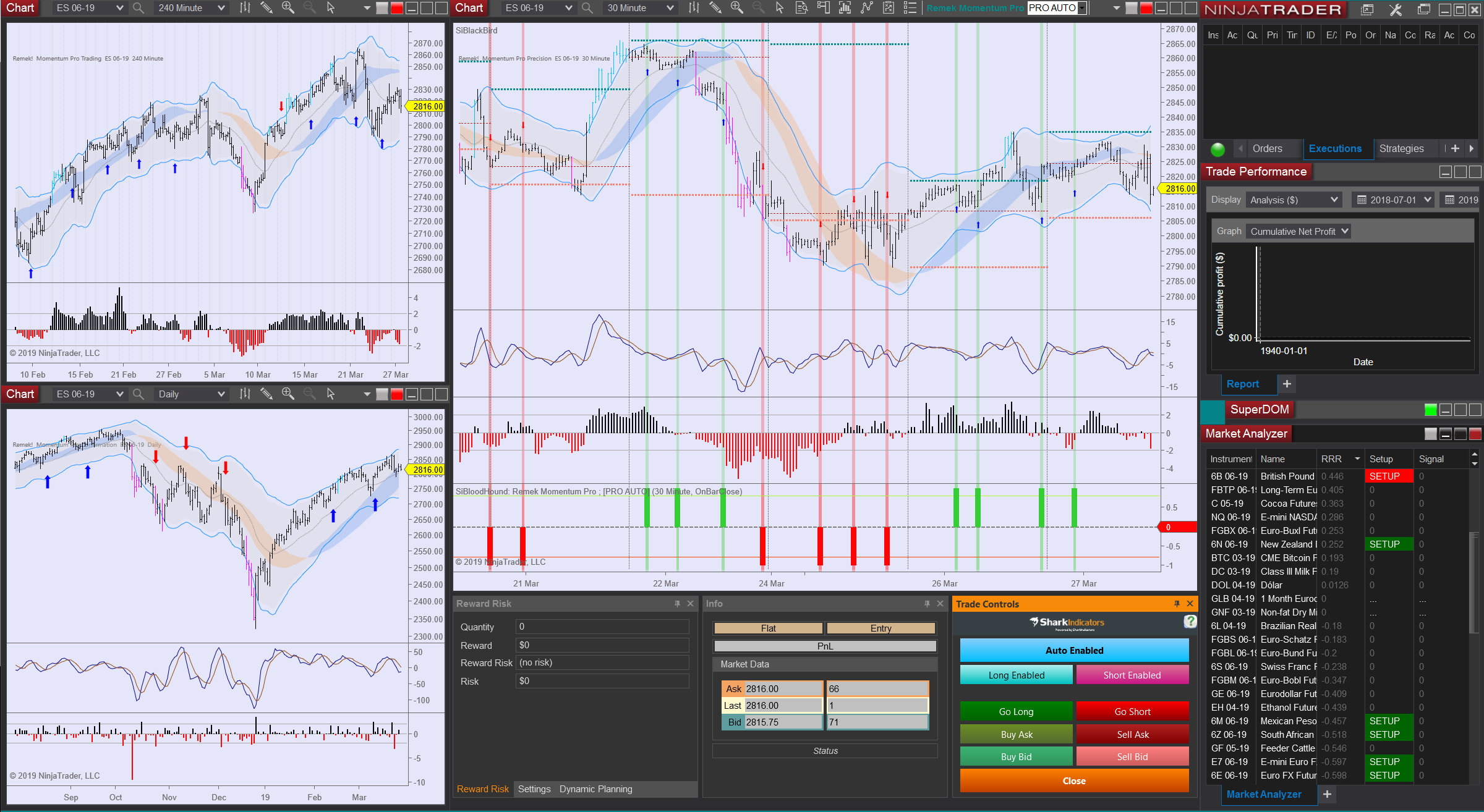Click Sell Bid button
This screenshot has width=1484, height=812.
click(1132, 756)
